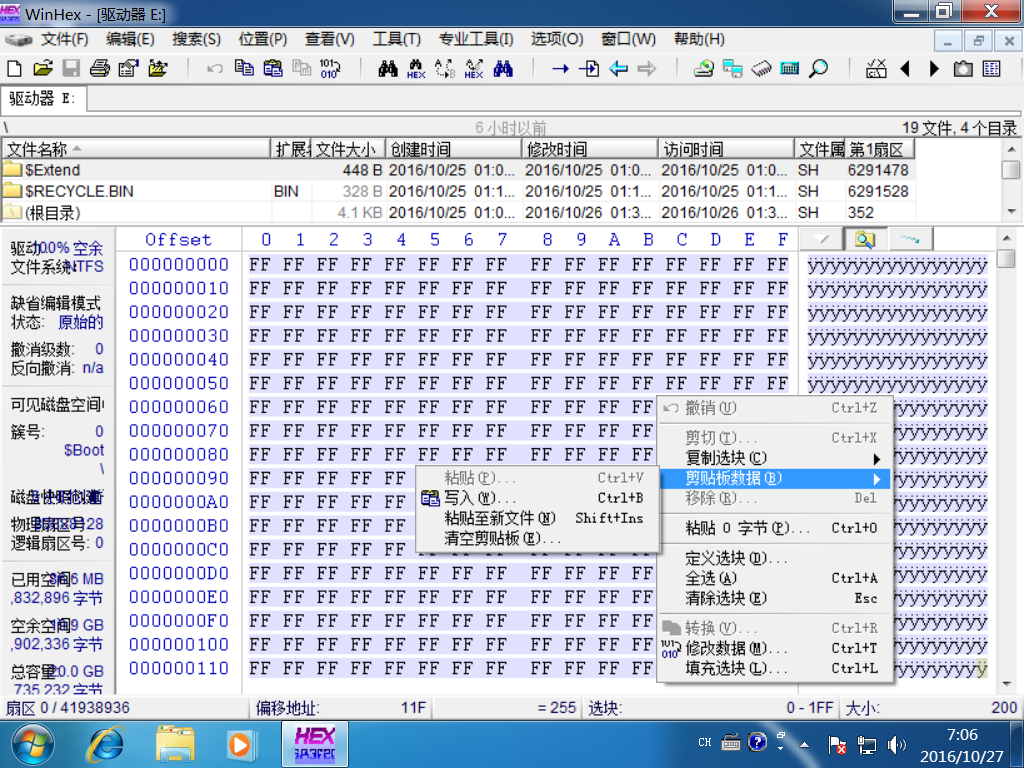Viewport: 1024px width, 768px height.
Task: Open the 文件(F) menu
Action: (64, 39)
